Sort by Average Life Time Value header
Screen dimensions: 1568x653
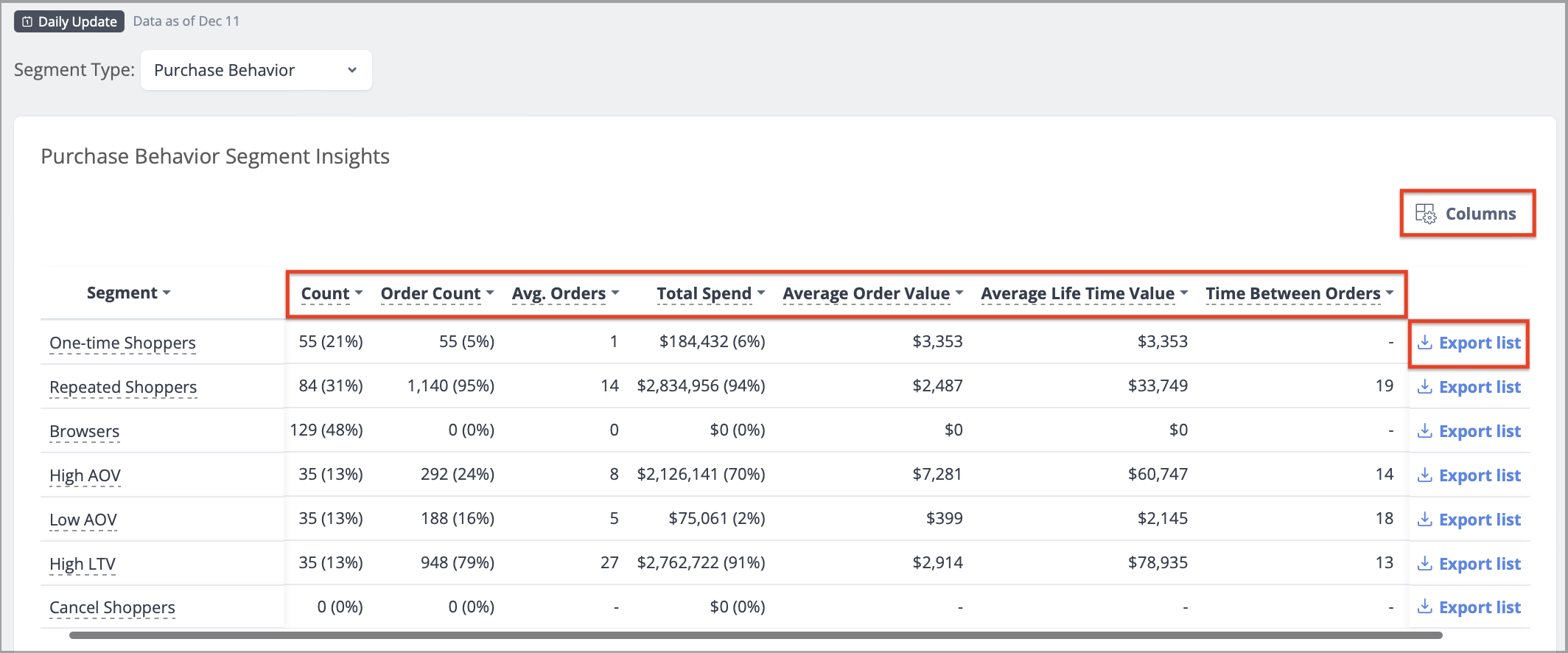[1084, 293]
